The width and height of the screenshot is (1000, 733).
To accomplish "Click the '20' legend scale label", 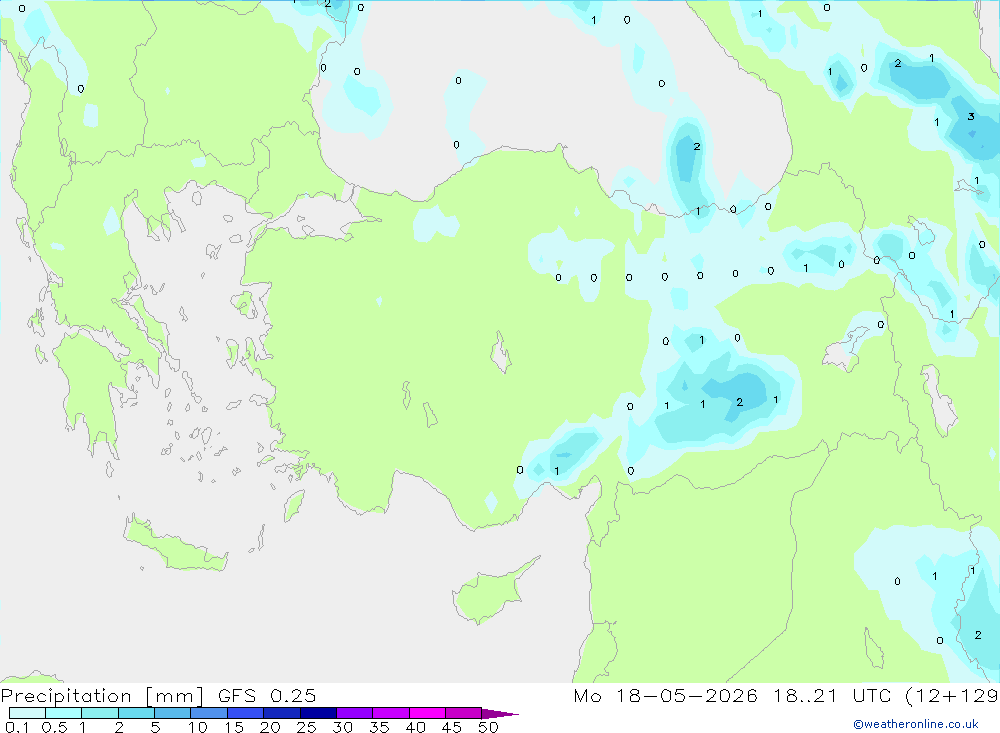I will pos(270,727).
